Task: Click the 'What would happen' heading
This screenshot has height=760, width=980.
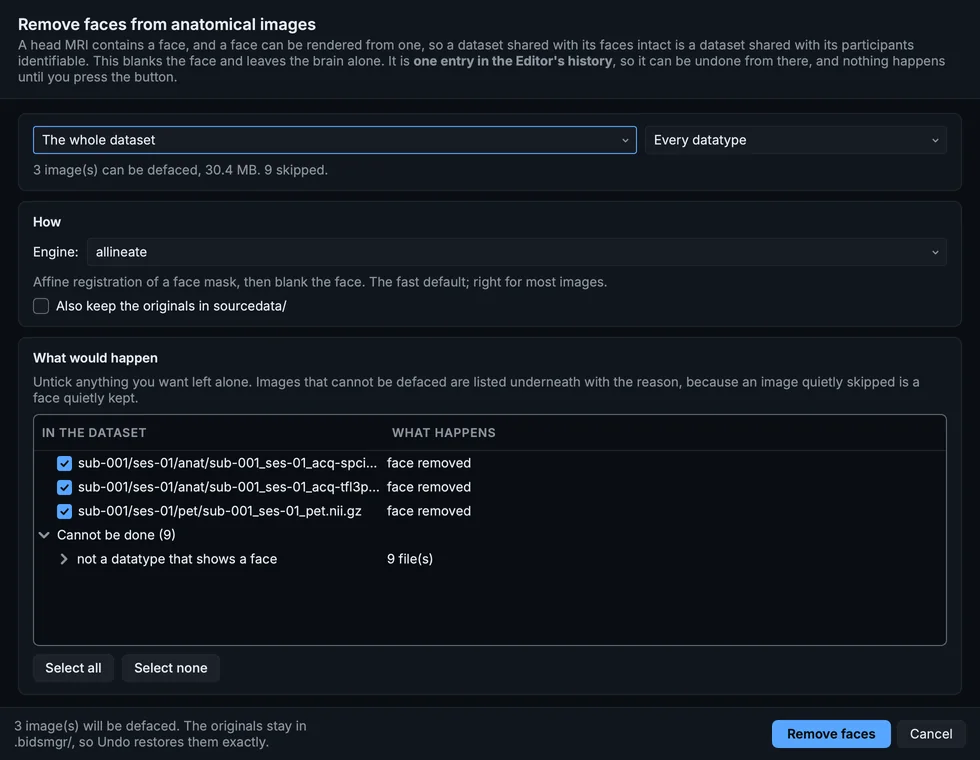Action: pyautogui.click(x=95, y=358)
